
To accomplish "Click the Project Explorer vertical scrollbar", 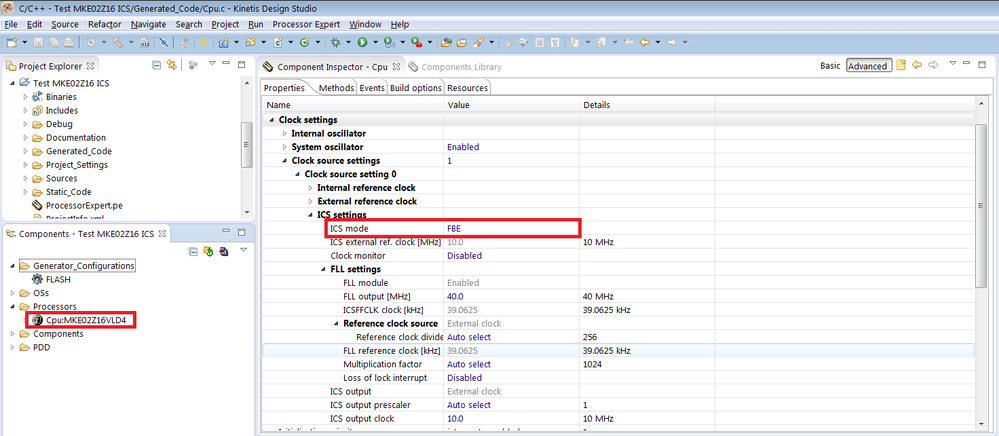I will coord(247,145).
